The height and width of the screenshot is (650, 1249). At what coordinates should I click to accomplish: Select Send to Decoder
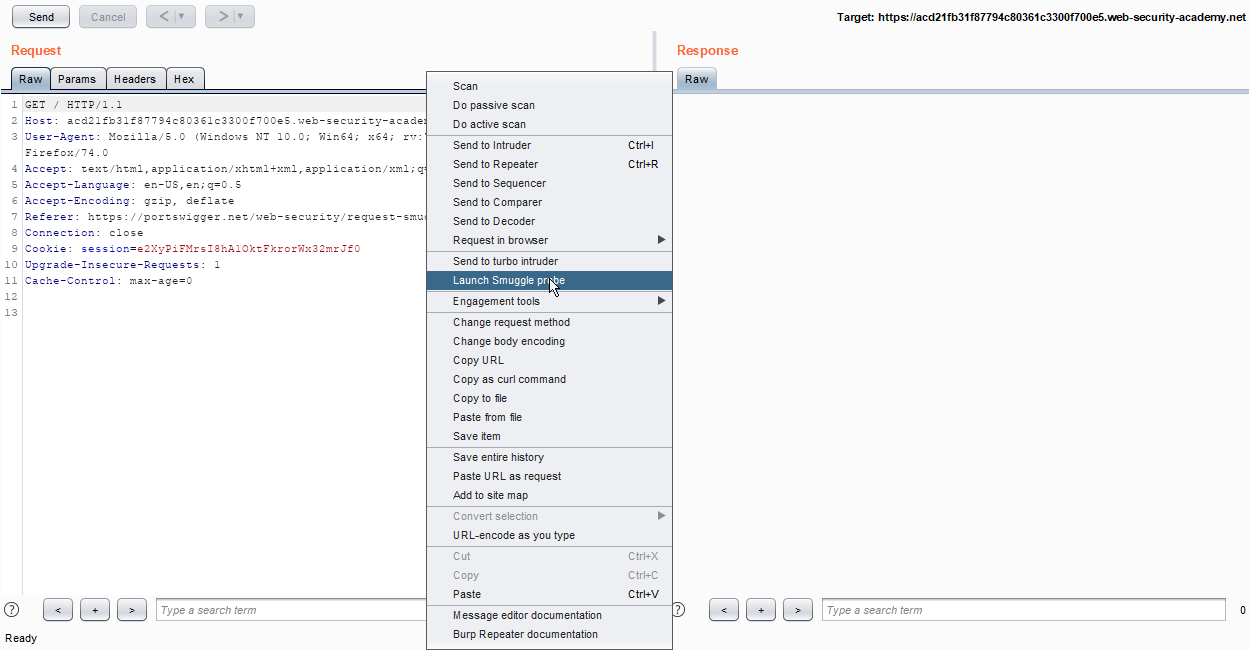tap(549, 221)
